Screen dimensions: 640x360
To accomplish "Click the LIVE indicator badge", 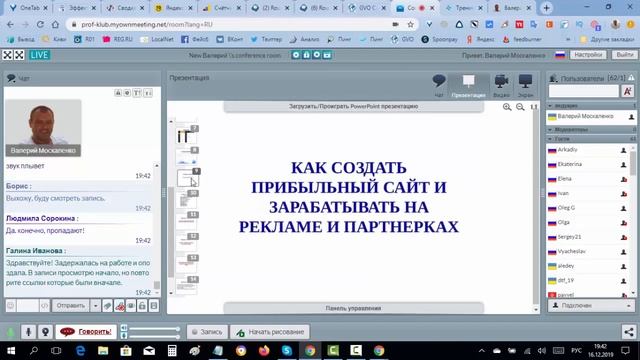I will click(39, 55).
